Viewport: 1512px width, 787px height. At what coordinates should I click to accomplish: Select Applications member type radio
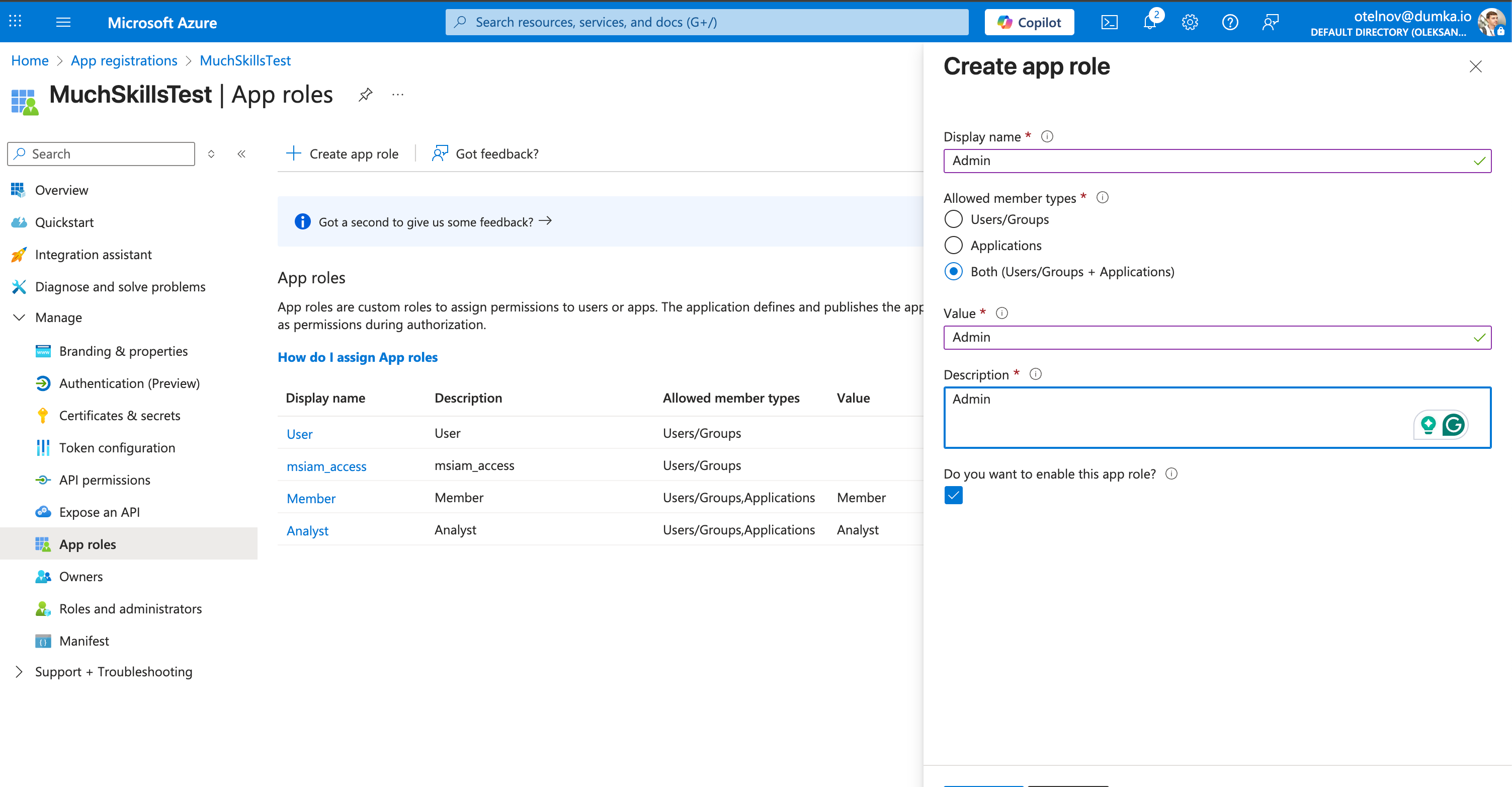[954, 246]
